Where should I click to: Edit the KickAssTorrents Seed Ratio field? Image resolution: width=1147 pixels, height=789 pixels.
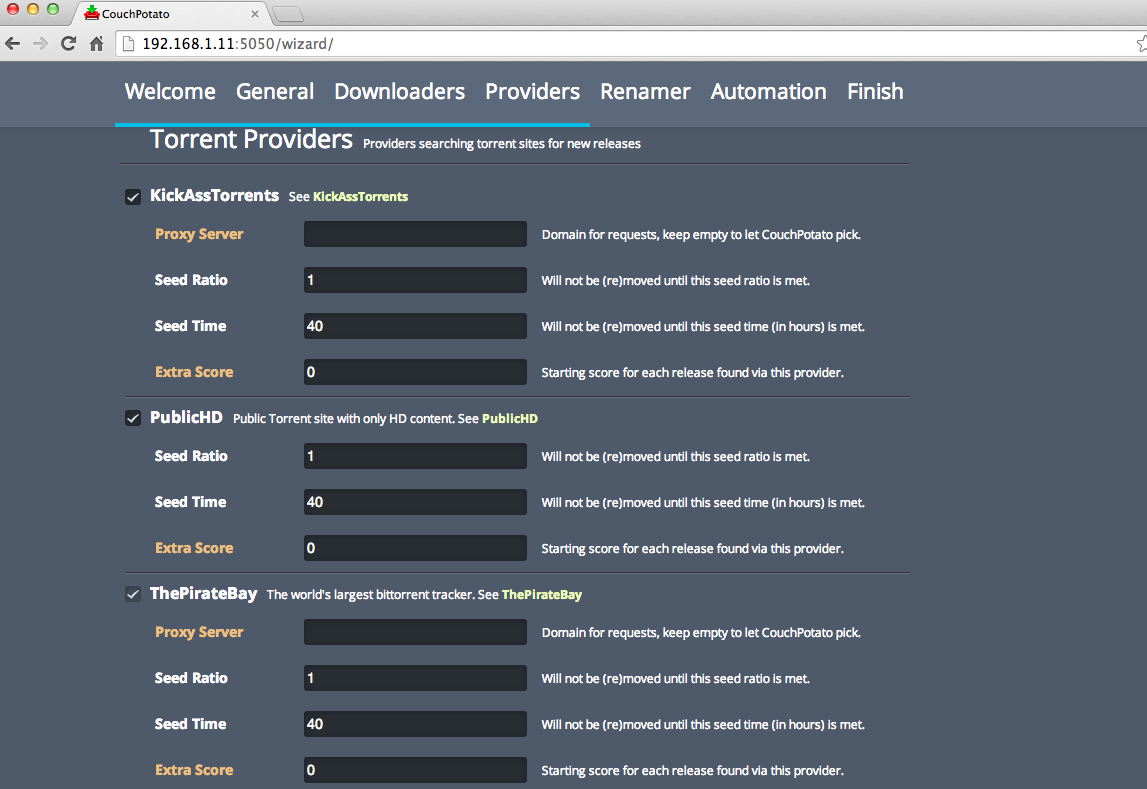click(x=415, y=280)
